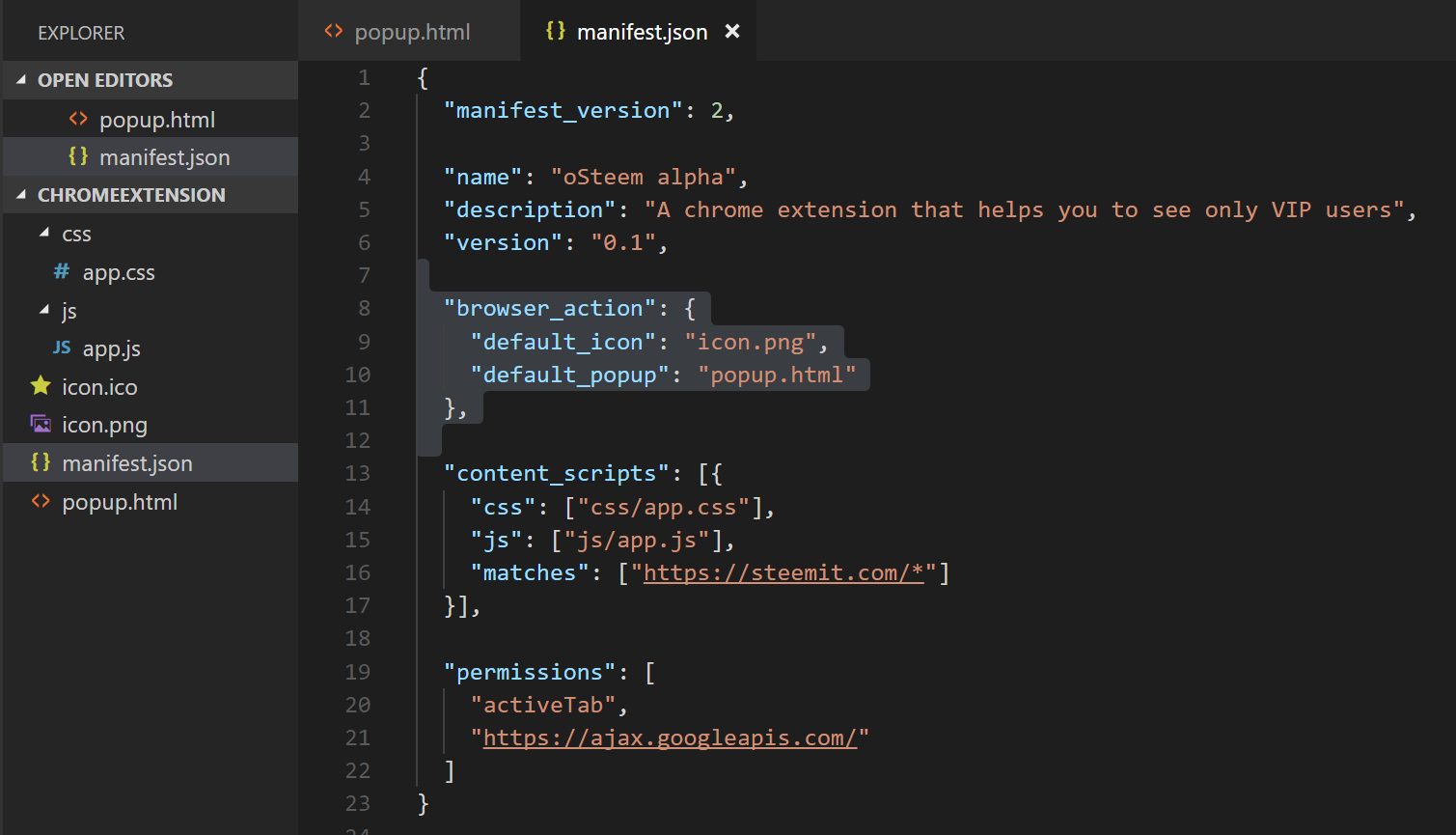The image size is (1456, 835).
Task: Select the manifest.json tab label
Action: [x=643, y=32]
